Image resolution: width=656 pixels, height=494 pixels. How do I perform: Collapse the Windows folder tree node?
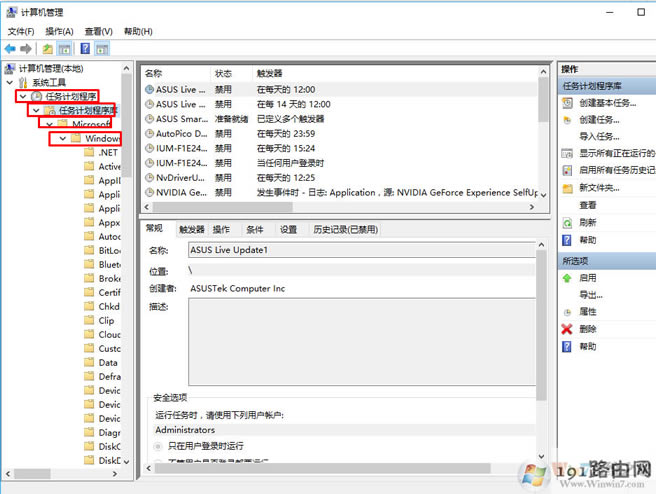62,138
